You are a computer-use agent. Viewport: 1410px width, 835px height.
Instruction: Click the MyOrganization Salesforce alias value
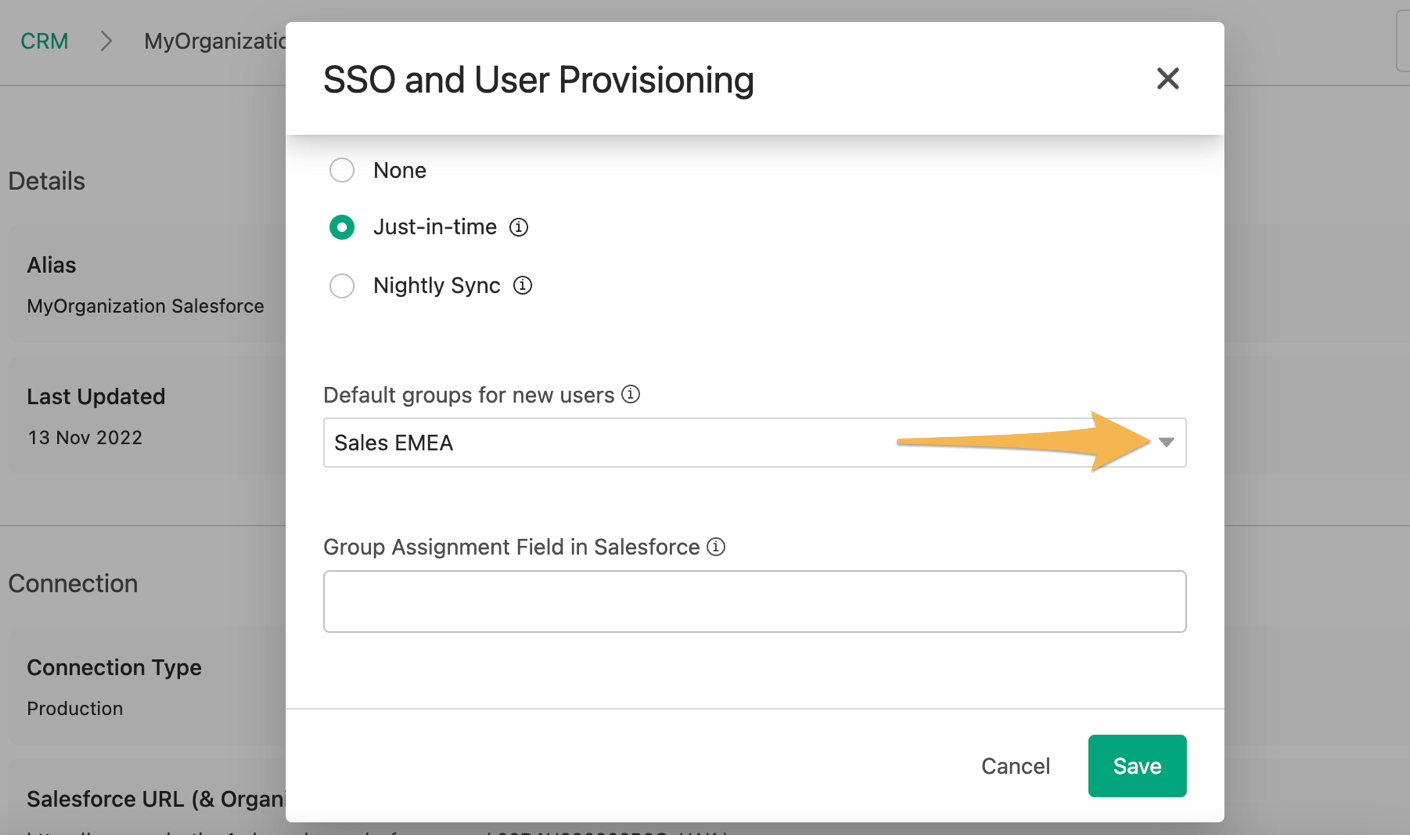click(146, 306)
